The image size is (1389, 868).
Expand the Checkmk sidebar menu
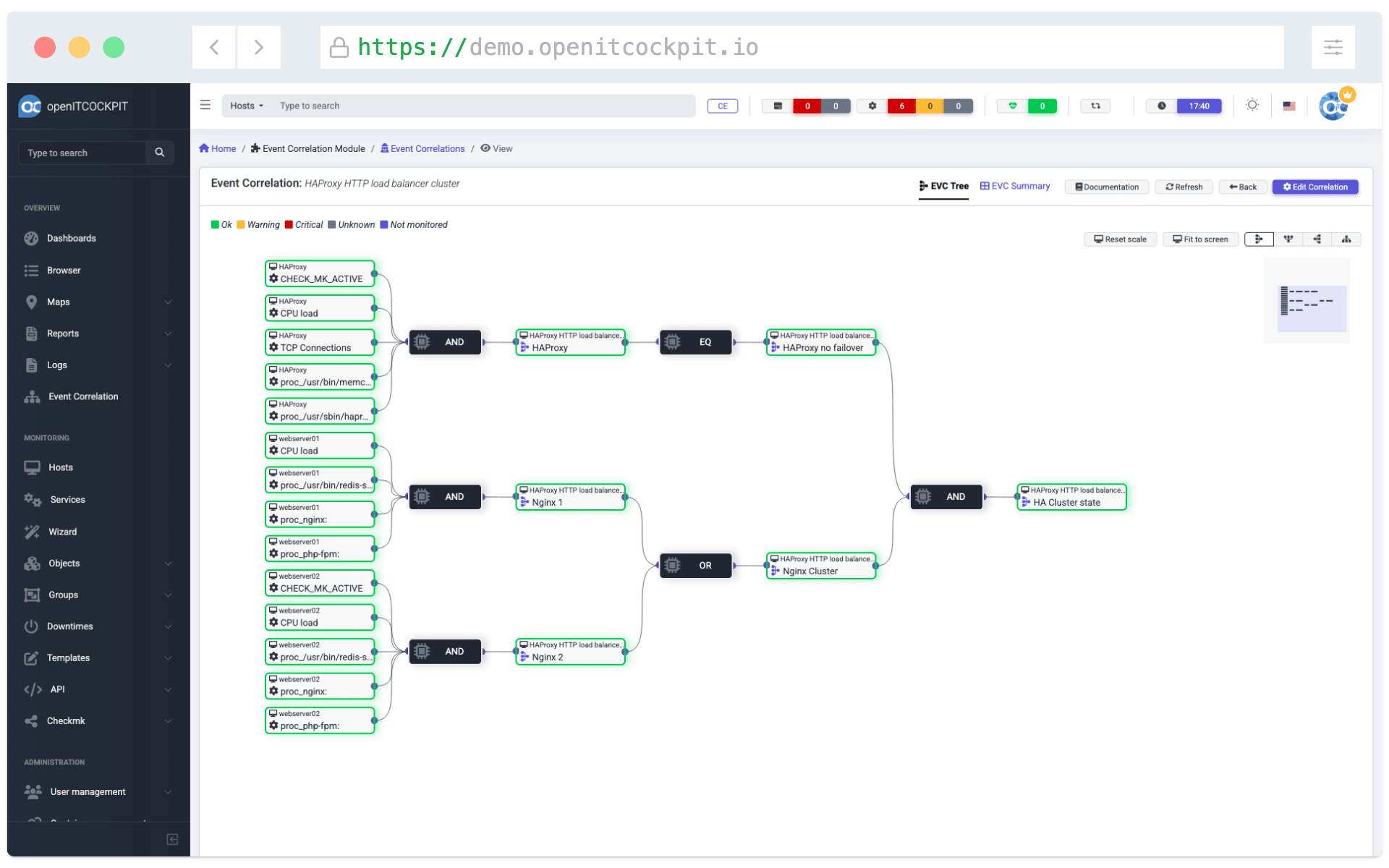click(x=98, y=721)
